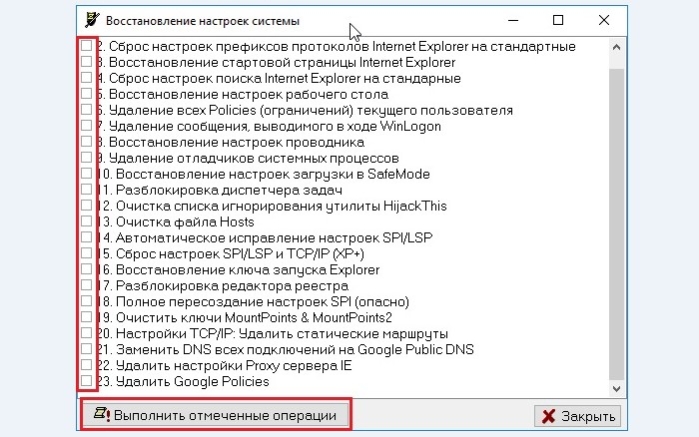
Task: Click the AVZ application icon in the title bar
Action: 93,20
